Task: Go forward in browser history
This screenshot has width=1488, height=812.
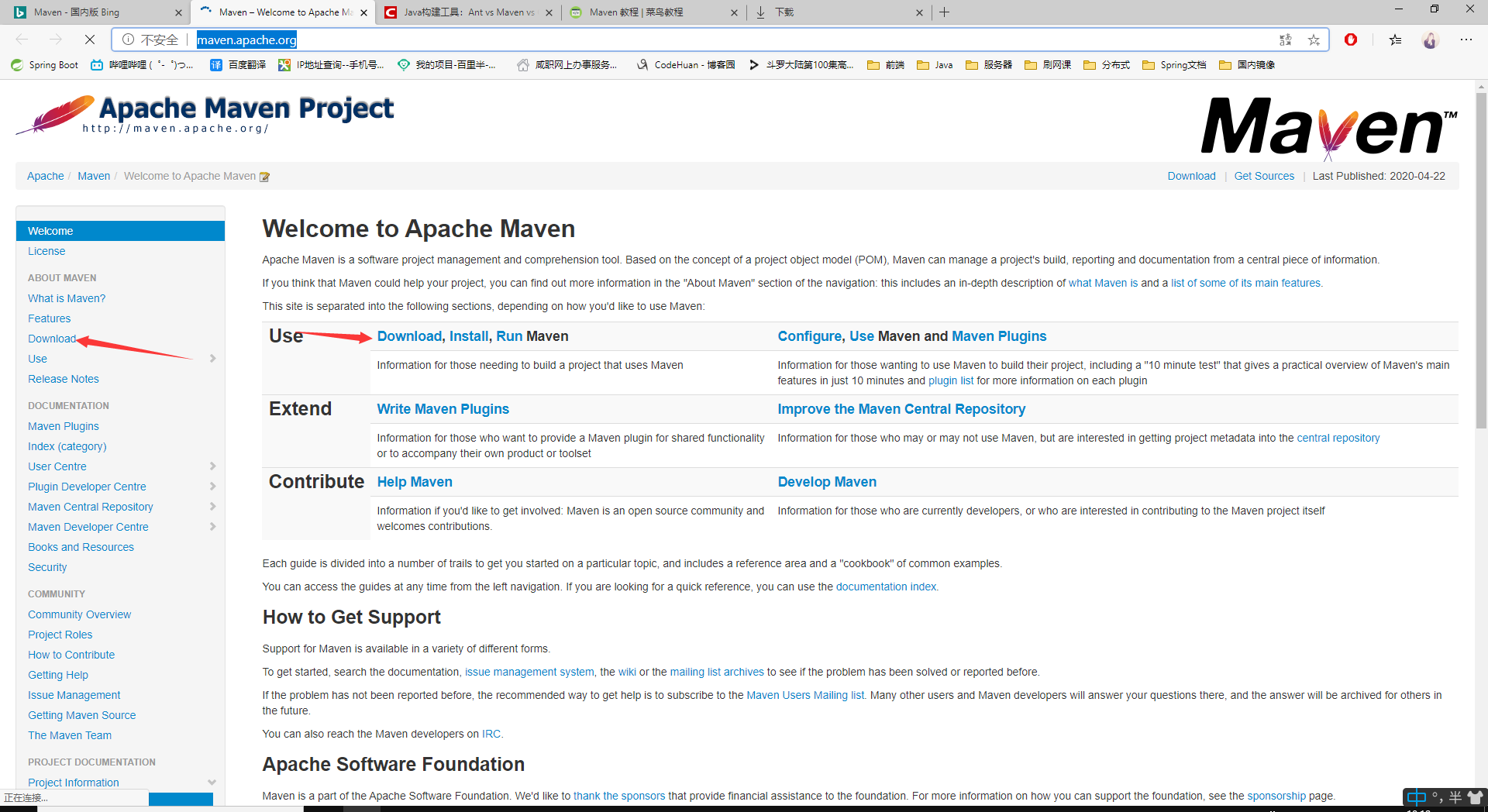Action: pos(55,40)
